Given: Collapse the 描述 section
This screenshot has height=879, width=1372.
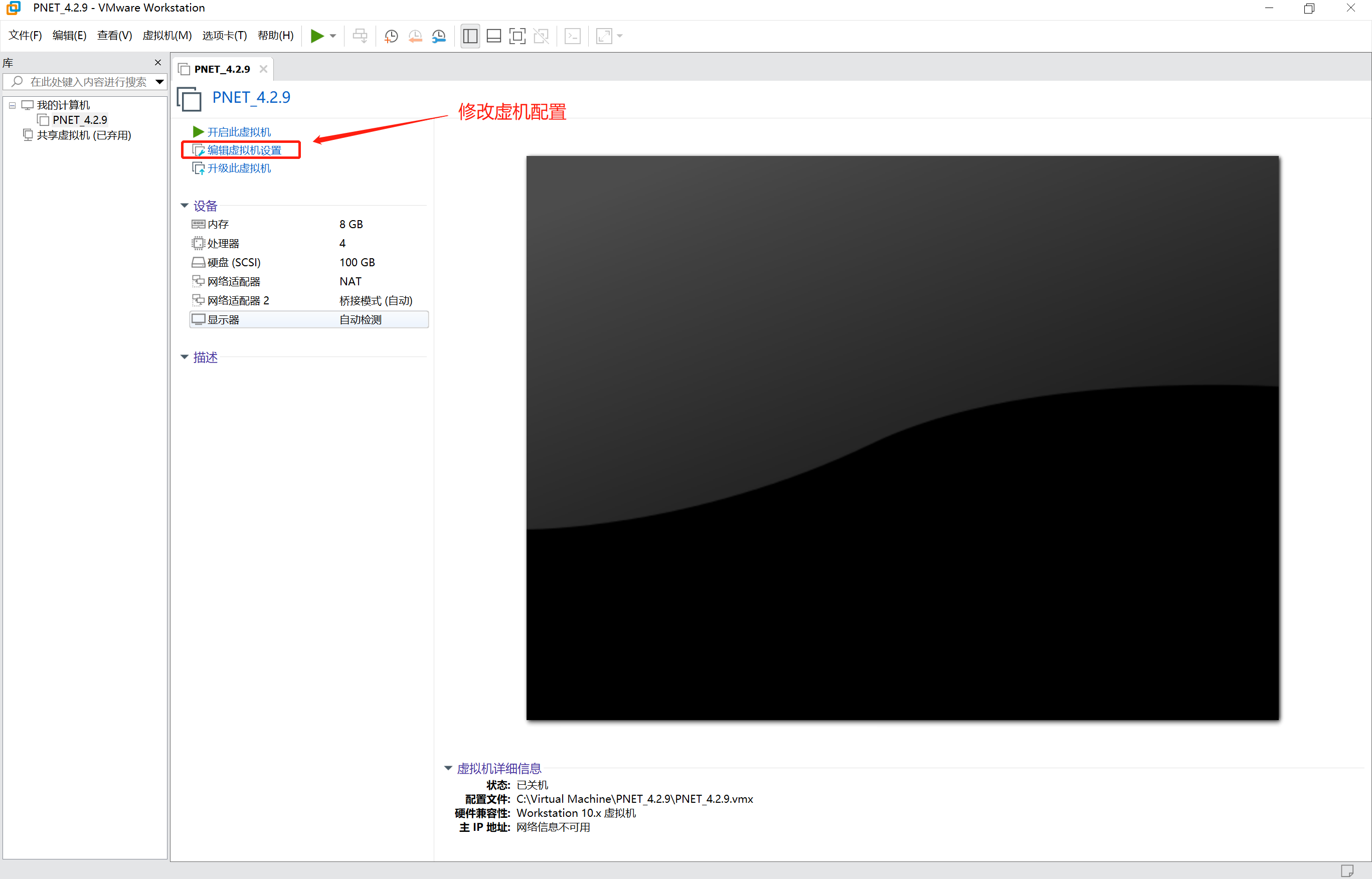Looking at the screenshot, I should (185, 358).
